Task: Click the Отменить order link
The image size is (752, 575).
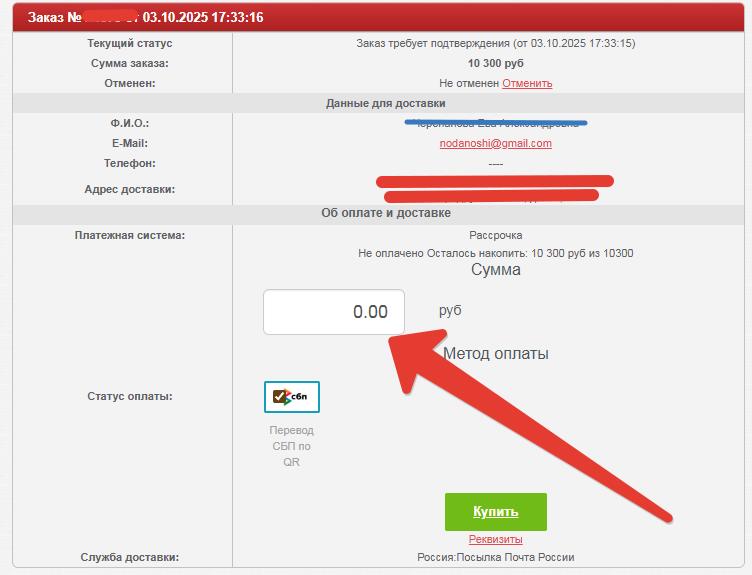Action: 527,83
